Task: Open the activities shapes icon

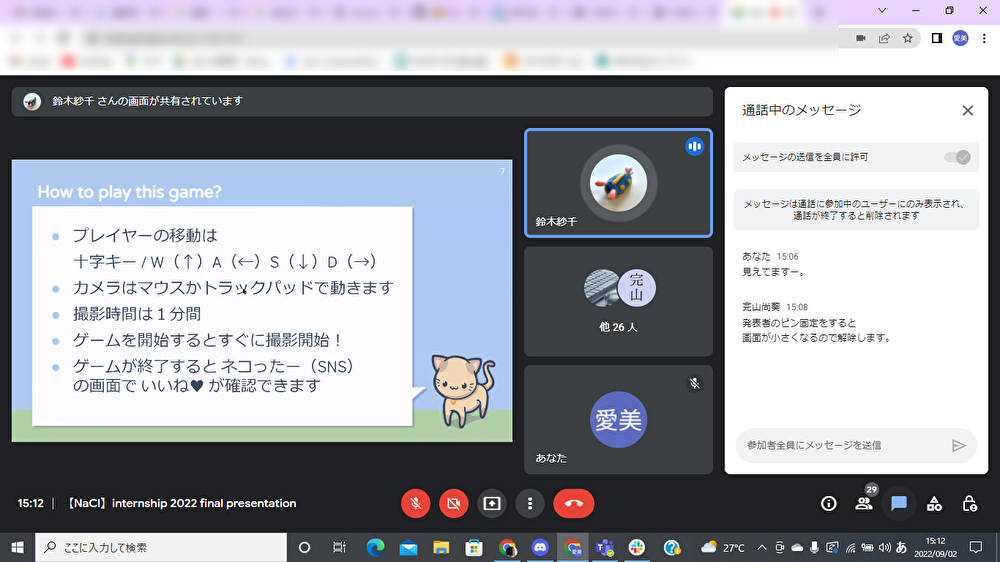Action: point(934,503)
